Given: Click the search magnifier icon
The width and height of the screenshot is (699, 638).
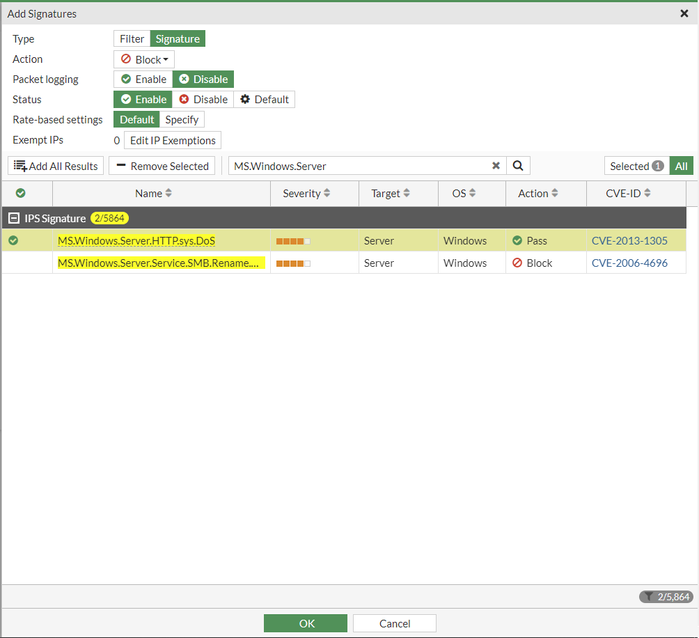Looking at the screenshot, I should [518, 166].
